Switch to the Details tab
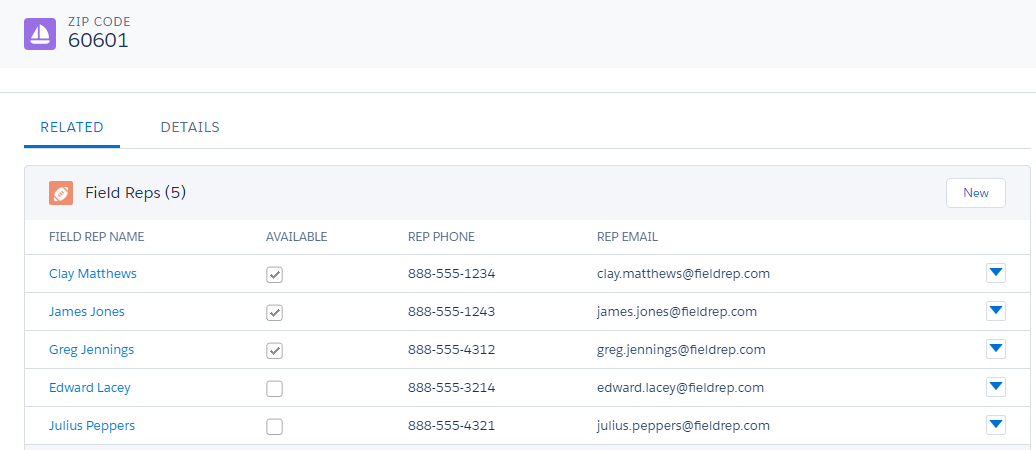The height and width of the screenshot is (450, 1036). tap(190, 127)
